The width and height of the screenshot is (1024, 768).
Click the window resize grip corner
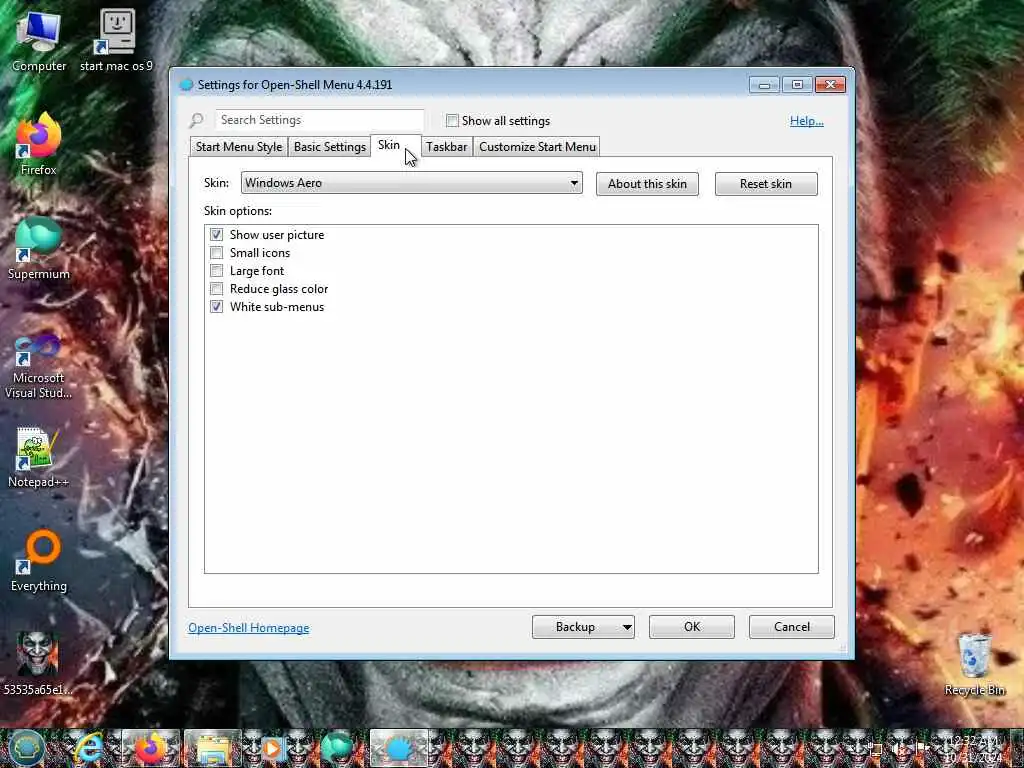pyautogui.click(x=842, y=648)
